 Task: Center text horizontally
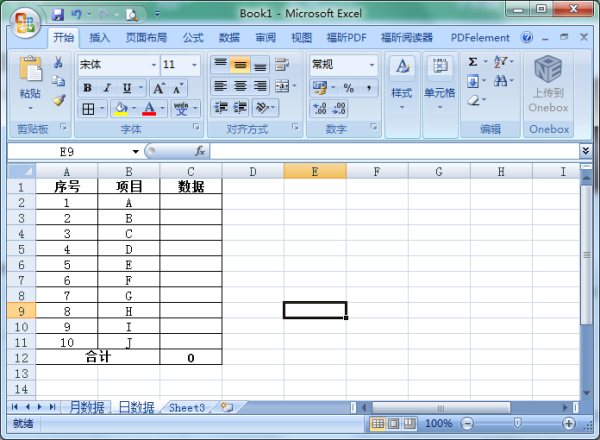point(240,86)
